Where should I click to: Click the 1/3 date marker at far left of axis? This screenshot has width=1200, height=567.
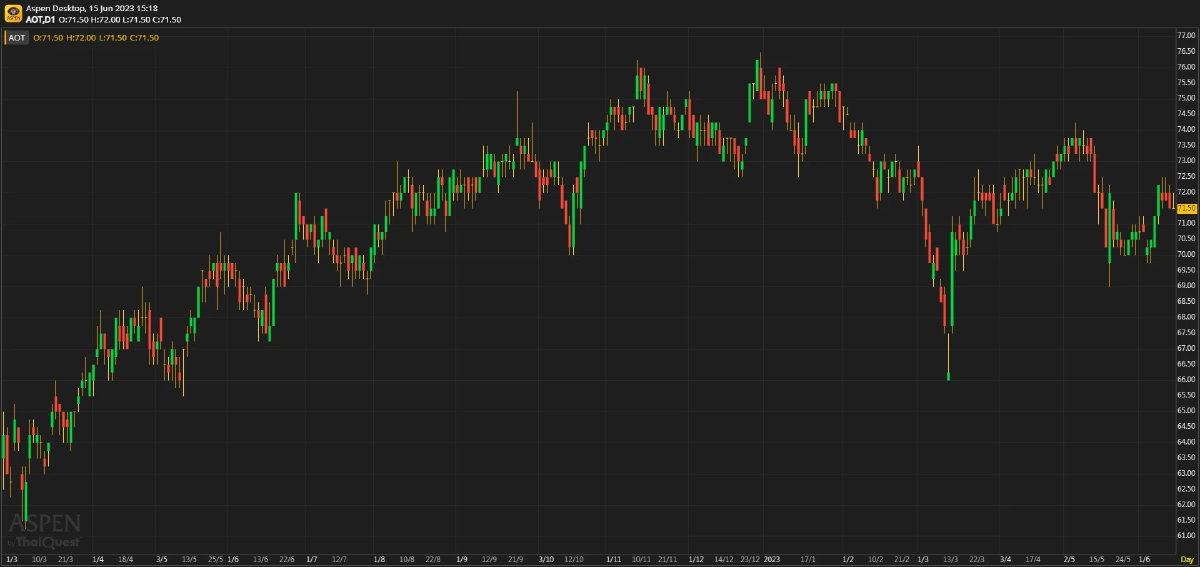[x=12, y=559]
